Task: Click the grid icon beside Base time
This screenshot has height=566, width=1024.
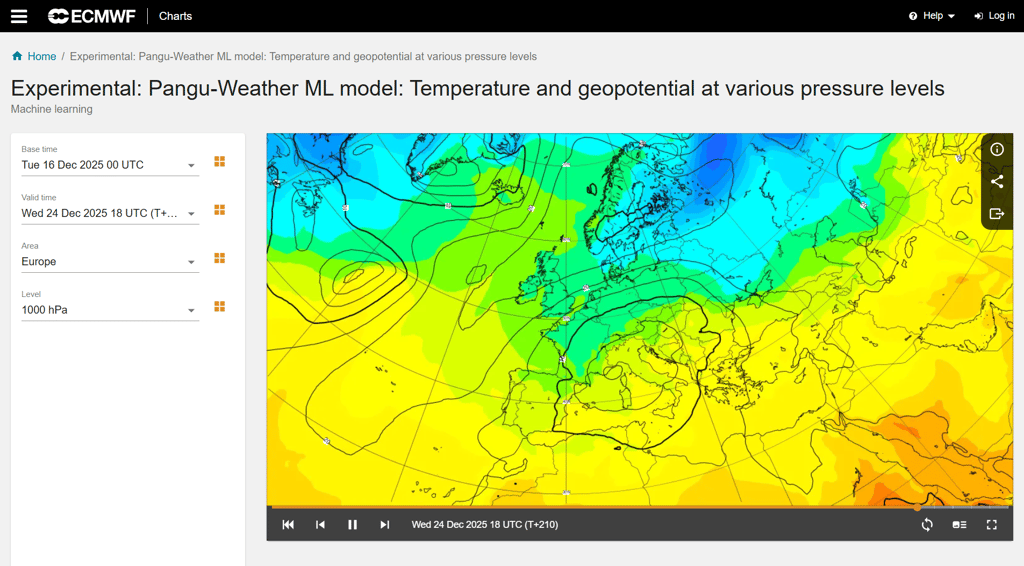Action: 219,162
